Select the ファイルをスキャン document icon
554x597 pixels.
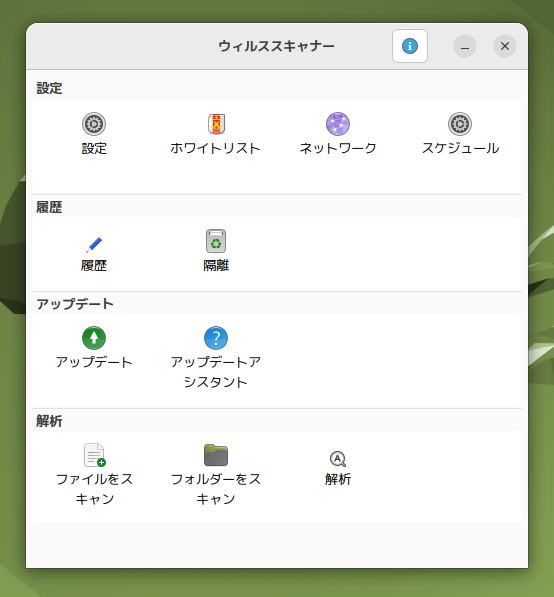(x=94, y=455)
